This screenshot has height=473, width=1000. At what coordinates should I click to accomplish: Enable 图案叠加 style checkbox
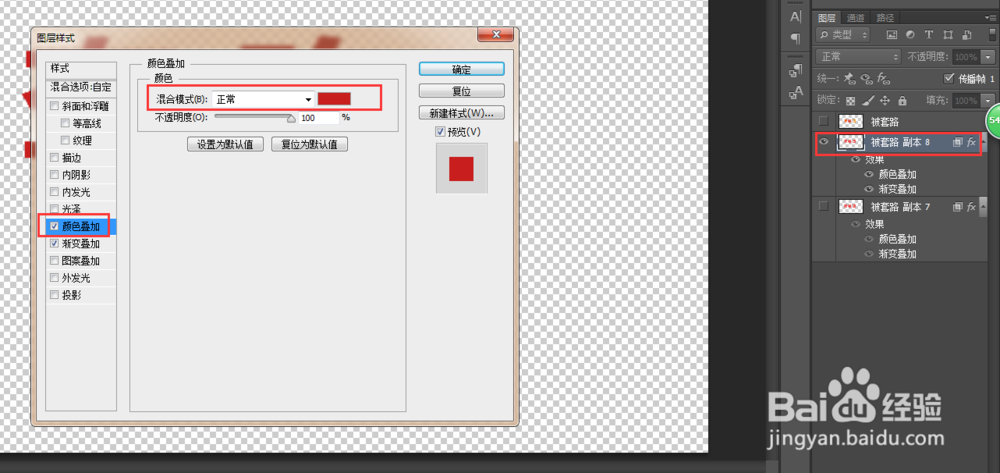point(54,261)
